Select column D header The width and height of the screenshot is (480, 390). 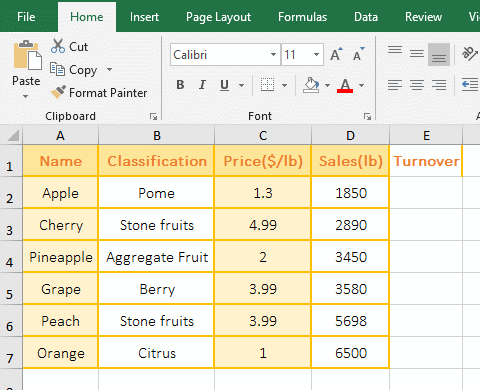point(350,135)
